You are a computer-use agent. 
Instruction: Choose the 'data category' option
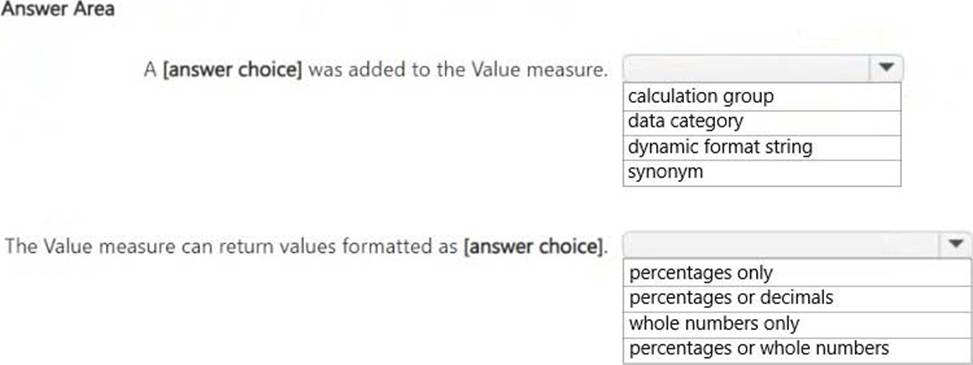(761, 123)
